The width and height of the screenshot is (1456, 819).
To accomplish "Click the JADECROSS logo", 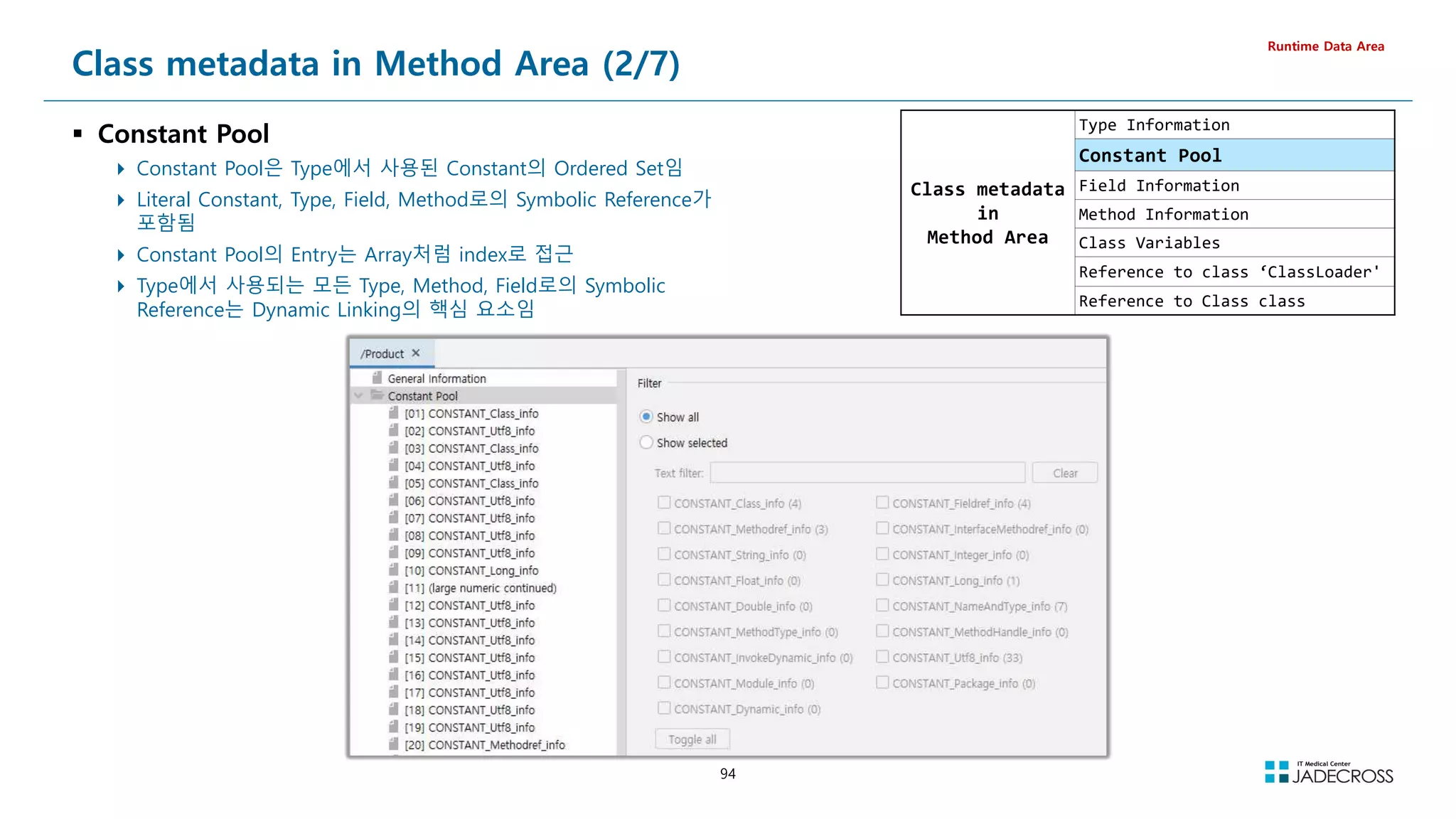I will [1329, 772].
